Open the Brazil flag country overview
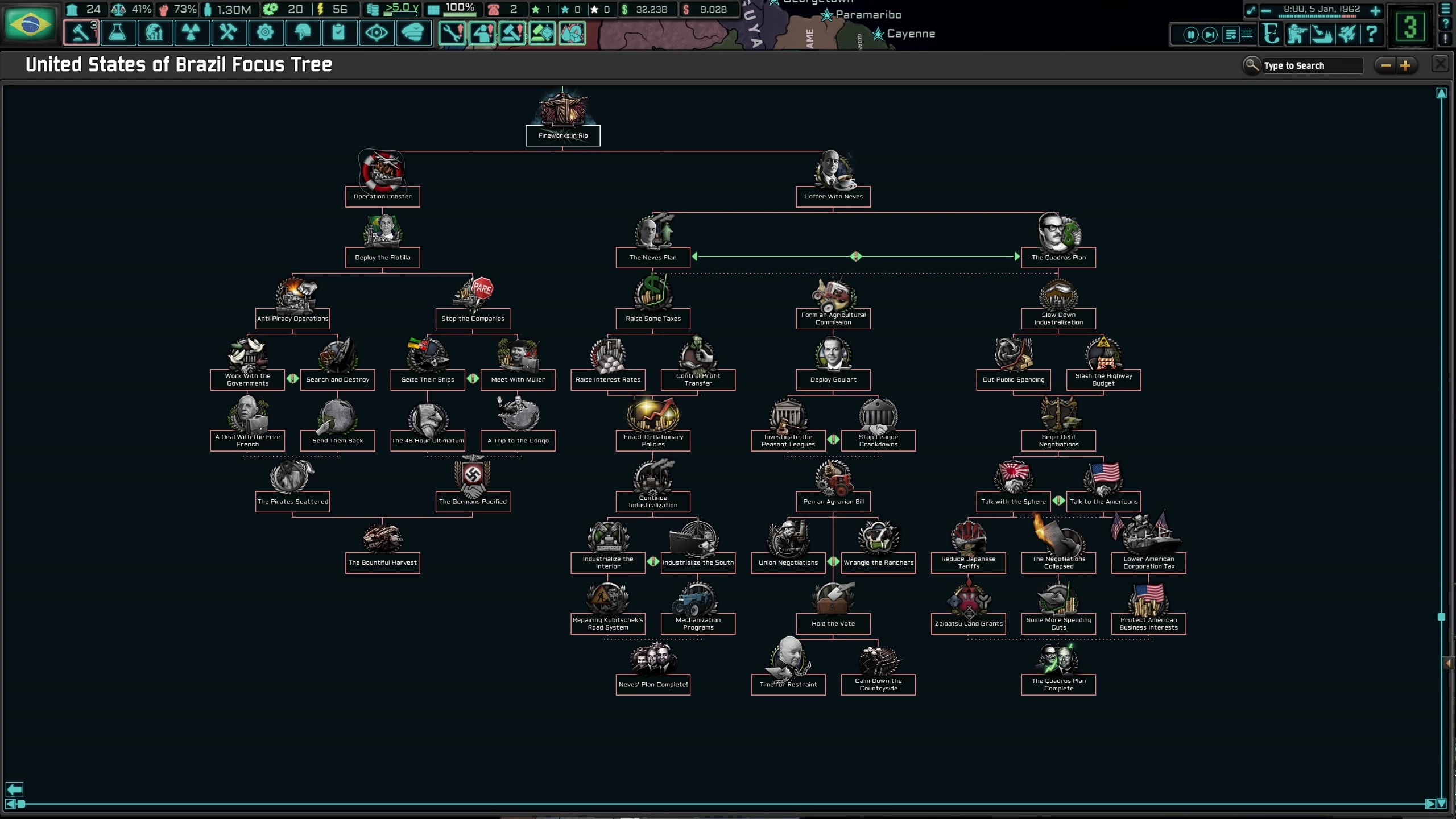The width and height of the screenshot is (1456, 819). coord(30,23)
